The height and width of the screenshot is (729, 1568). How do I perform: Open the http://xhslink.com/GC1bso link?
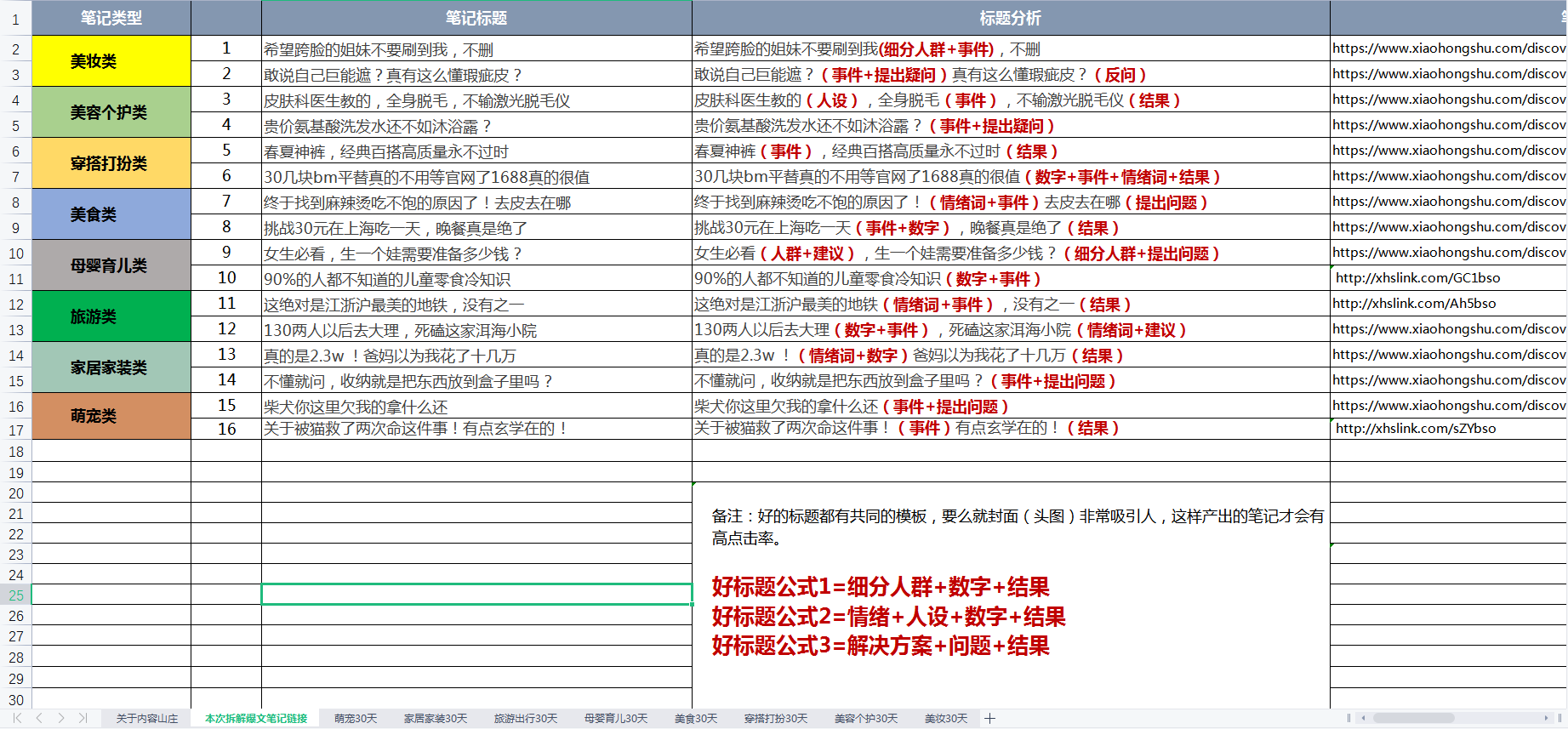pos(1417,278)
